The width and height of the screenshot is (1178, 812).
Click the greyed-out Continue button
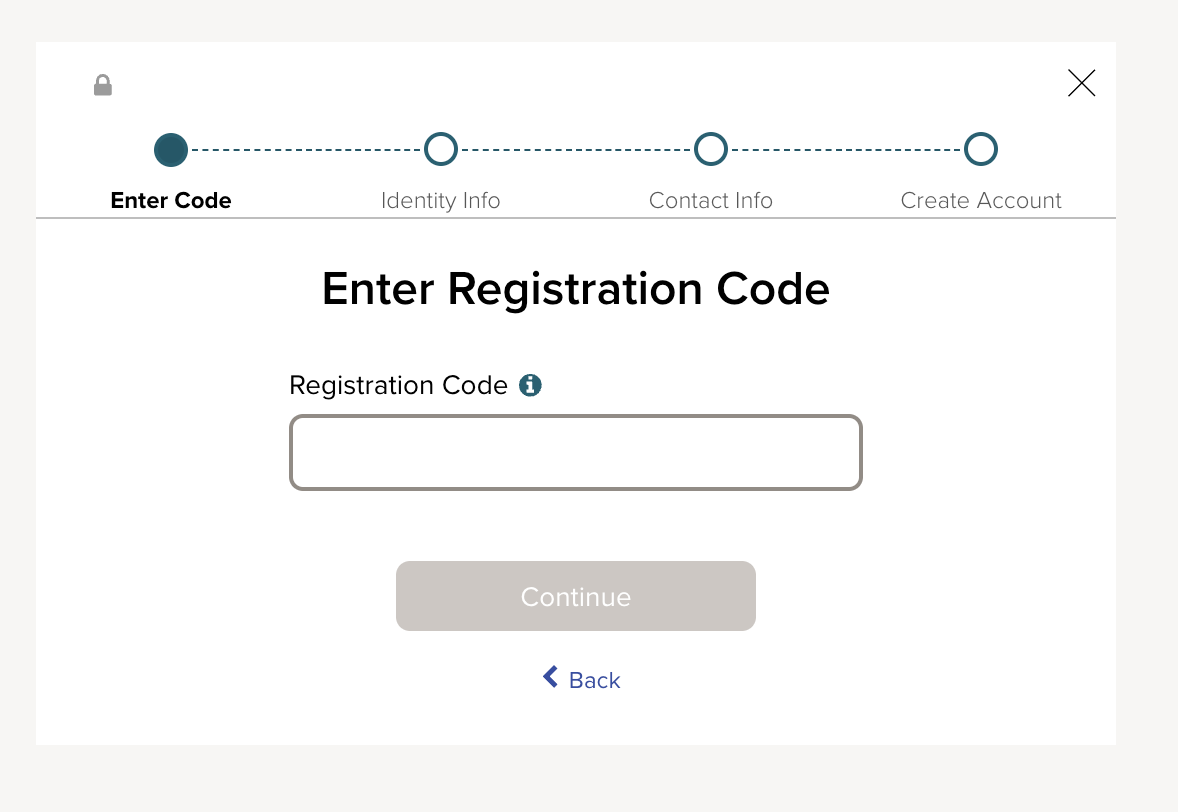575,596
